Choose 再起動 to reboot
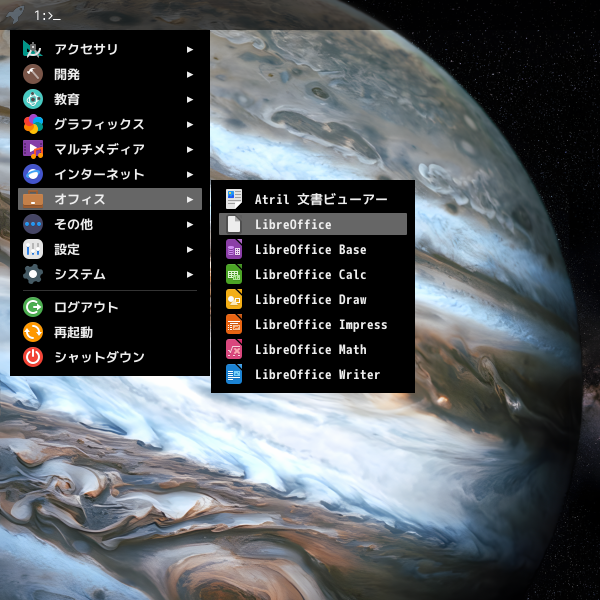600x600 pixels. click(x=110, y=332)
